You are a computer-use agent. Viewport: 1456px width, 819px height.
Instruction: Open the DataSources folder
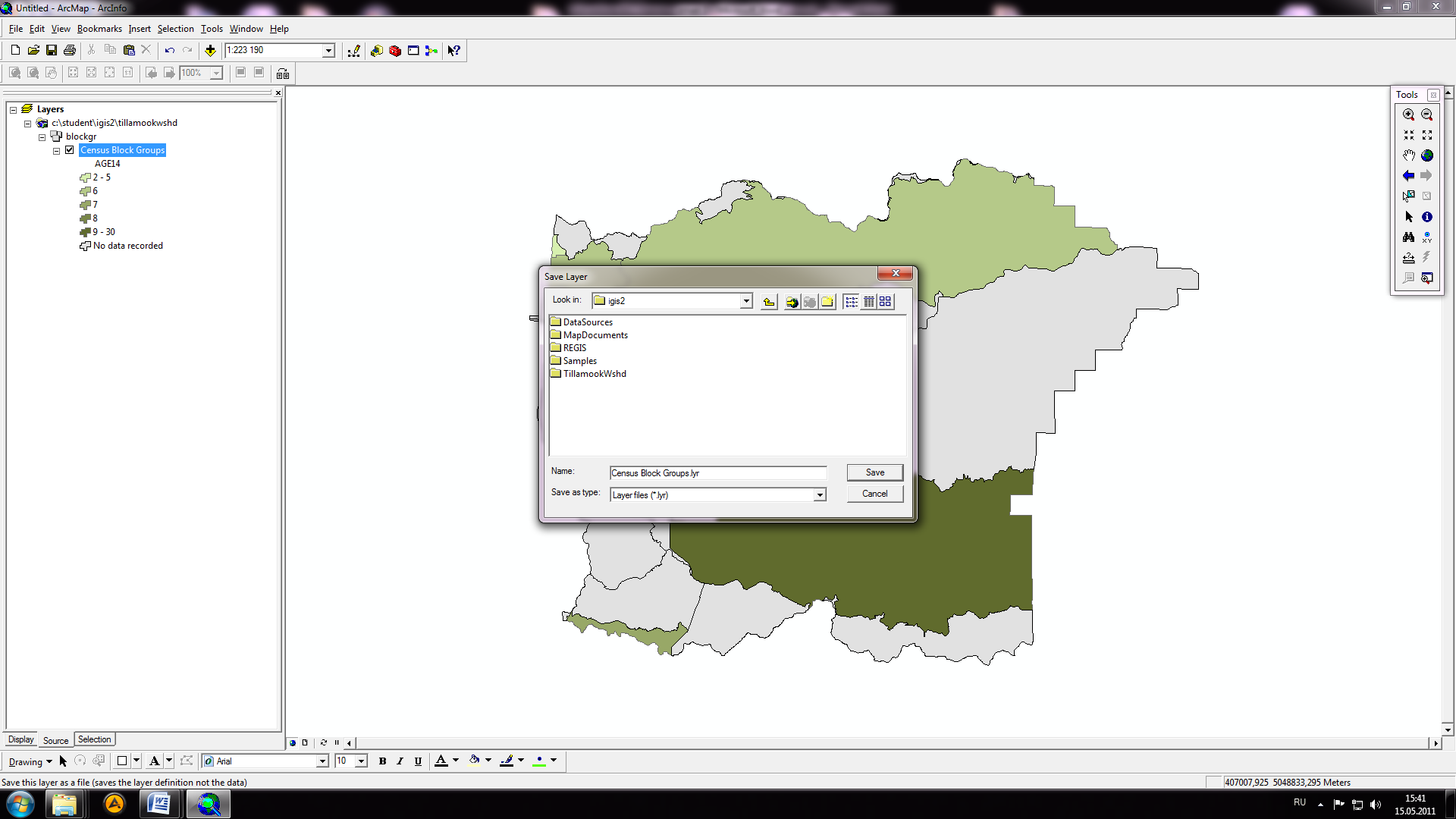tap(582, 322)
